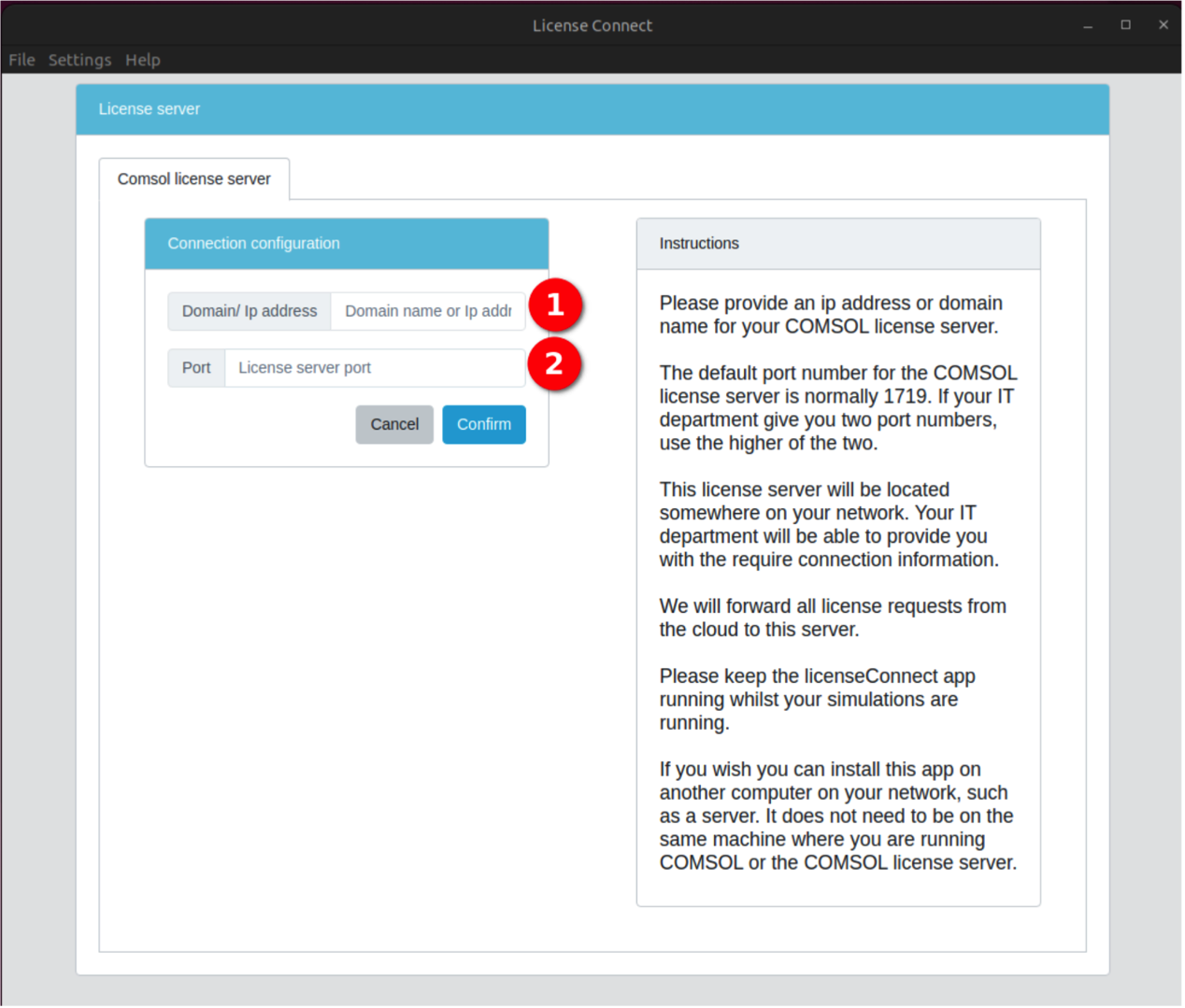Screen dimensions: 1185x1008
Task: Click the paragraph starting 'If you wish you can install'
Action: pyautogui.click(x=838, y=816)
